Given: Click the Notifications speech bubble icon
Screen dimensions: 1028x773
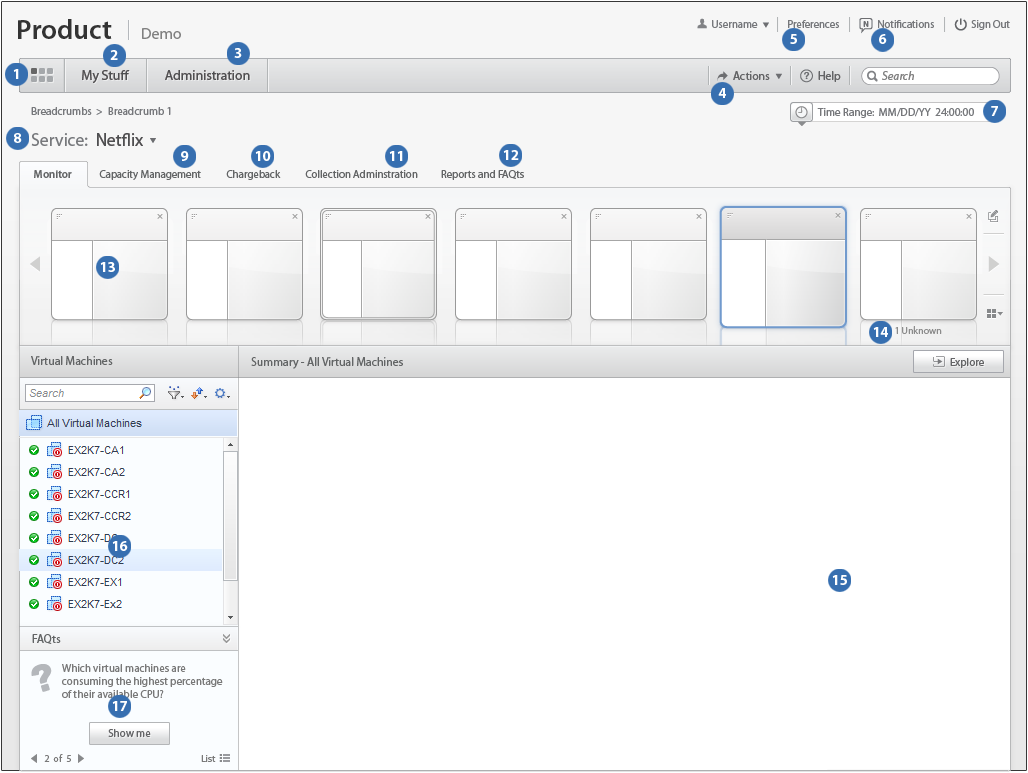Looking at the screenshot, I should tap(866, 25).
